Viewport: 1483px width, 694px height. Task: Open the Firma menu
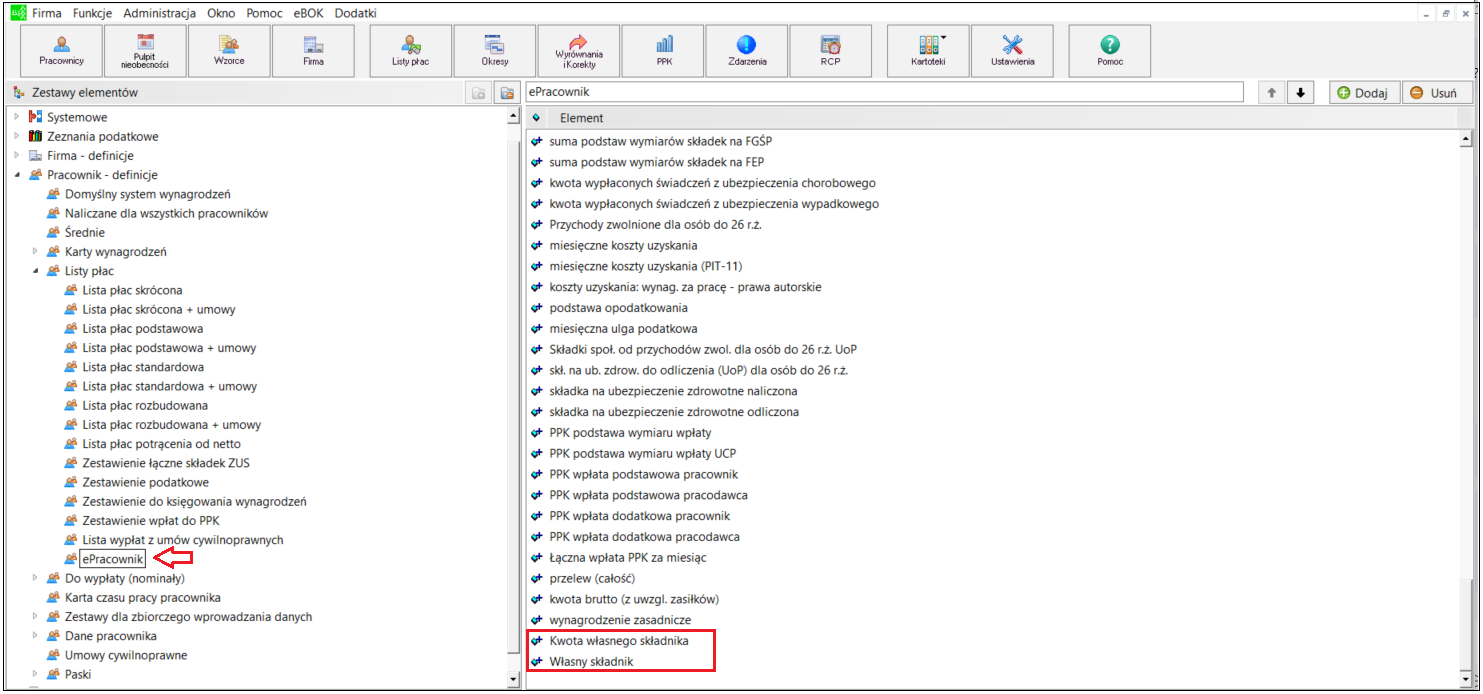coord(46,13)
